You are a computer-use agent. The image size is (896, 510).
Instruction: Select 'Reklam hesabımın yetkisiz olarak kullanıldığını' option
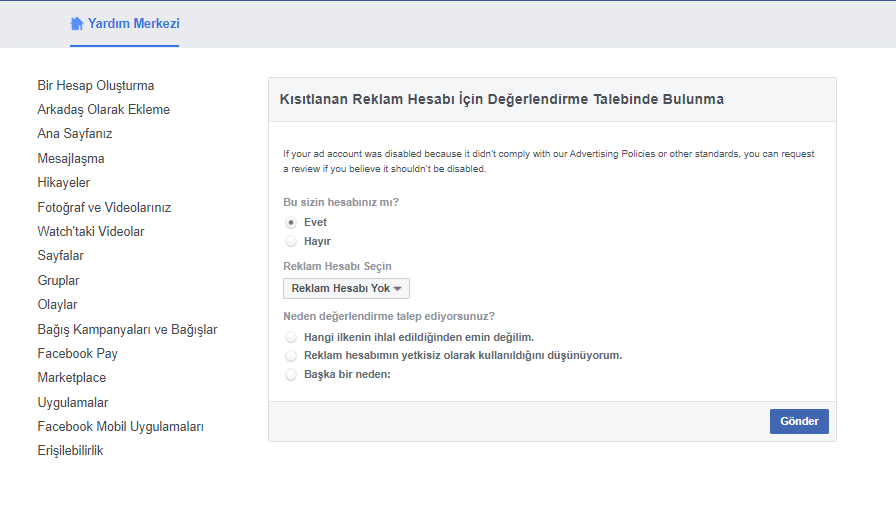(x=291, y=355)
